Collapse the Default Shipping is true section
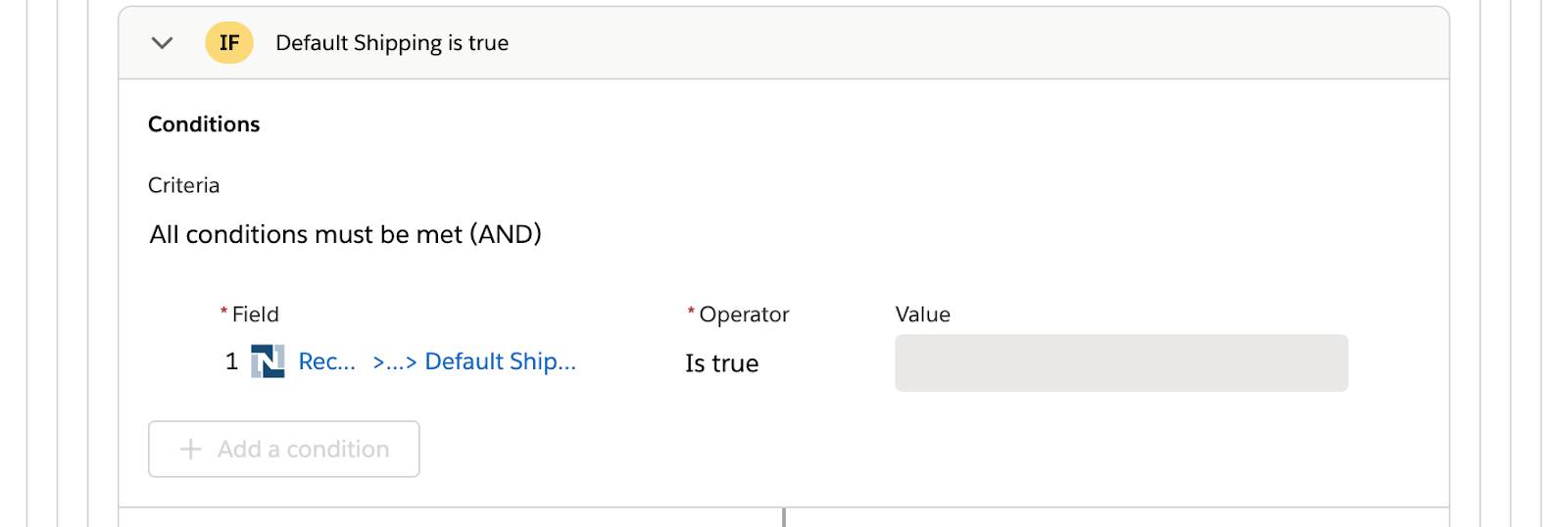1568x527 pixels. pyautogui.click(x=163, y=43)
